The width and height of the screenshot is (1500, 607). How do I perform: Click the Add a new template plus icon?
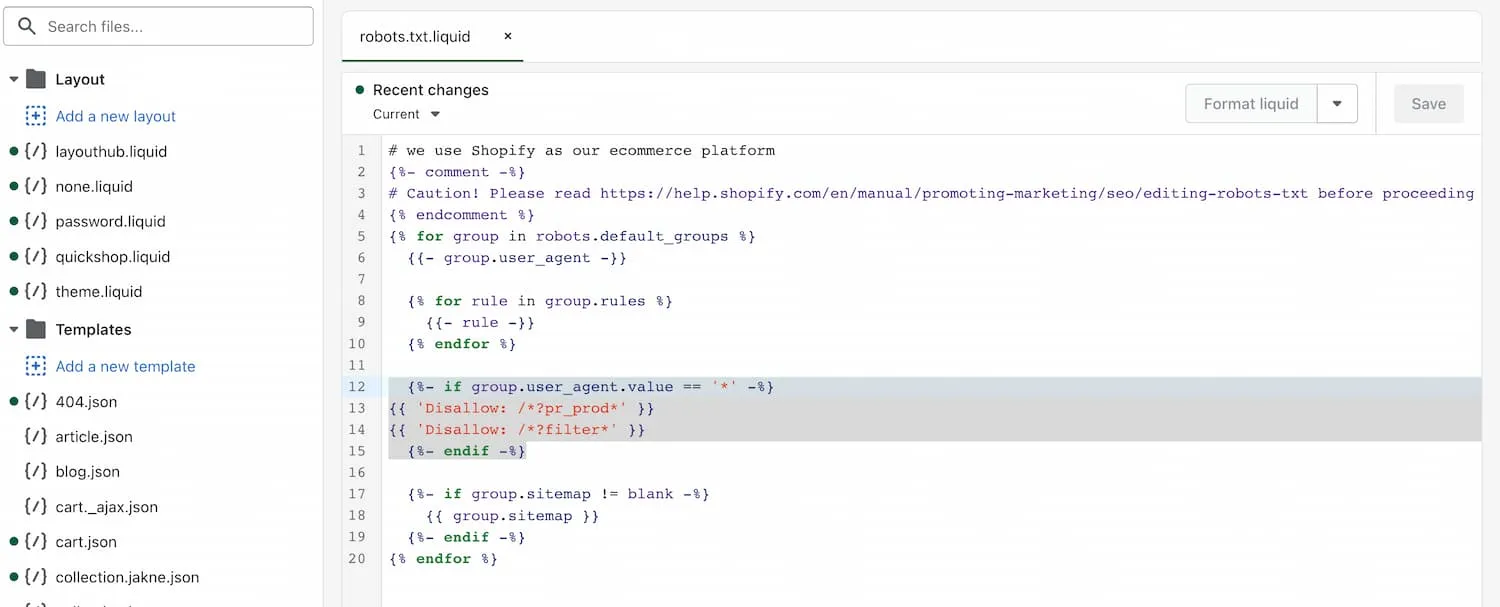pyautogui.click(x=36, y=366)
